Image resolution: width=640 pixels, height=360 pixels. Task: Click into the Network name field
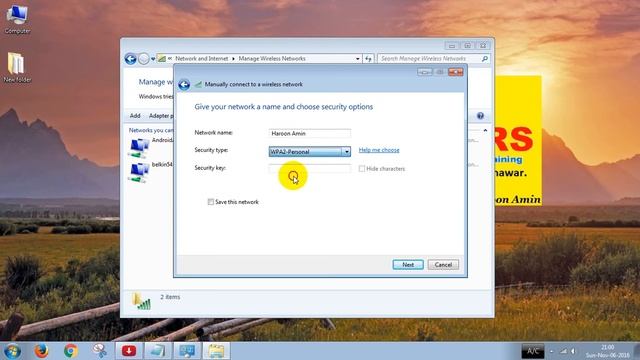click(310, 133)
